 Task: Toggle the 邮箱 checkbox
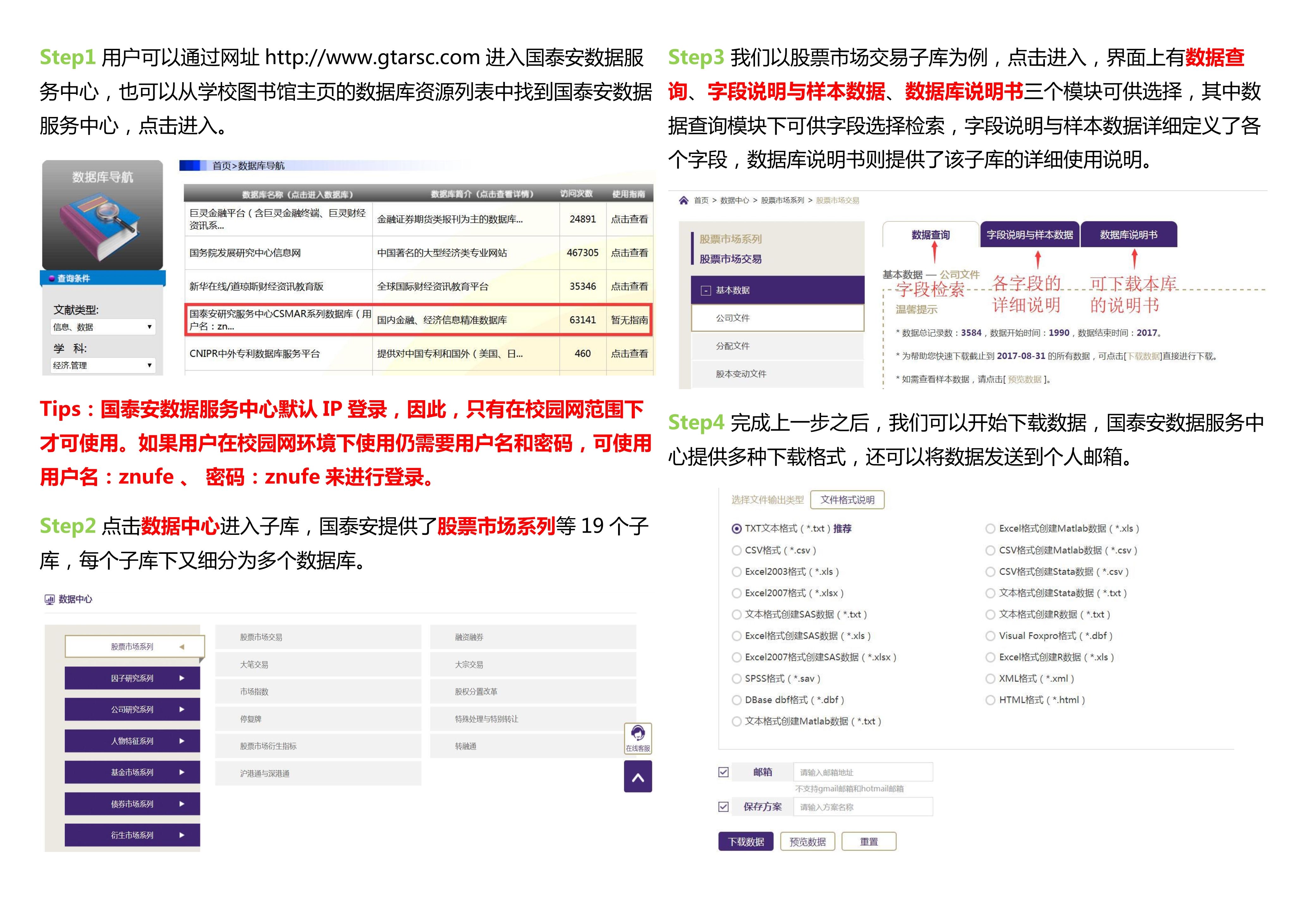click(723, 772)
